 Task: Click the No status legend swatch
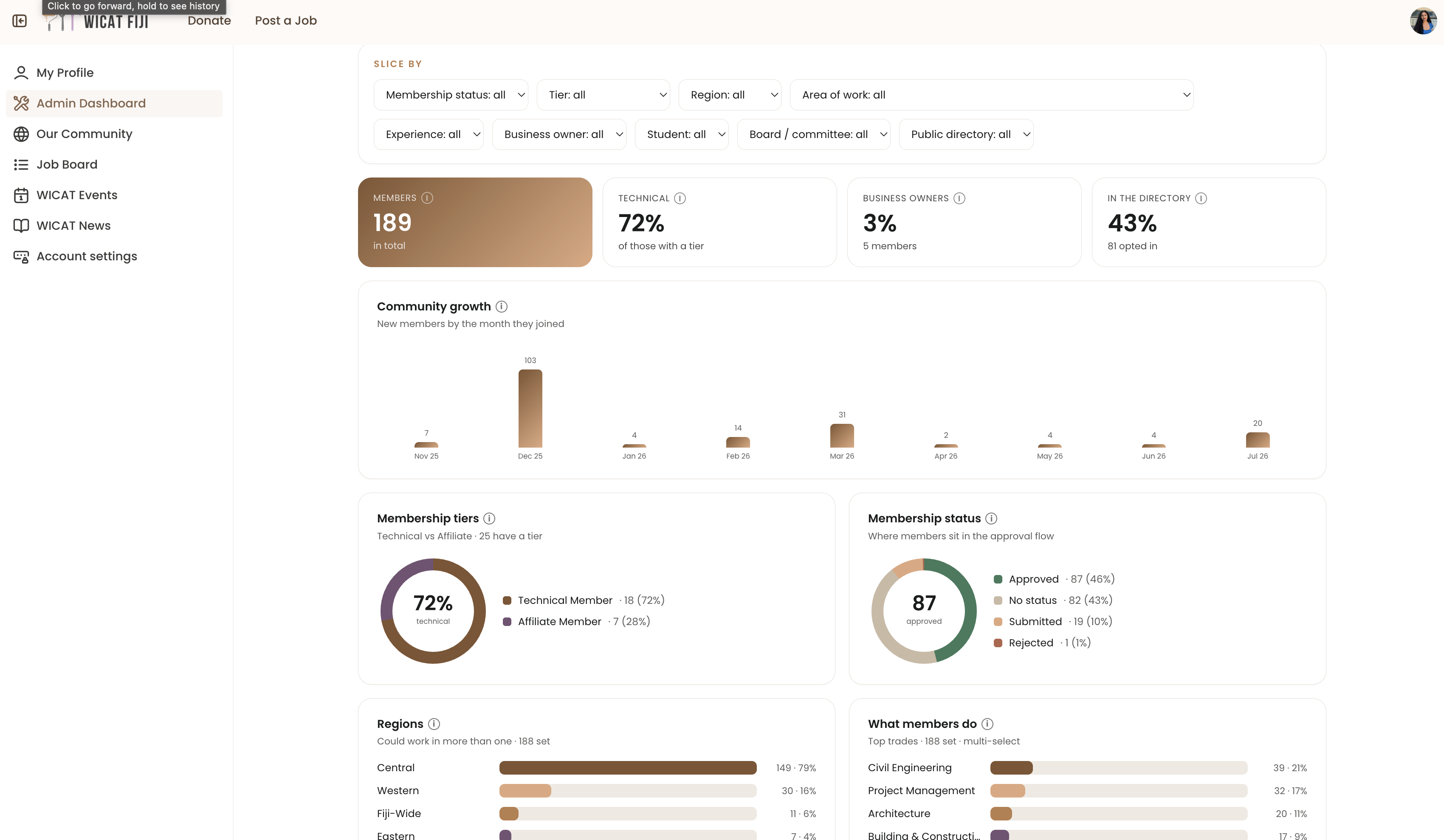point(998,600)
